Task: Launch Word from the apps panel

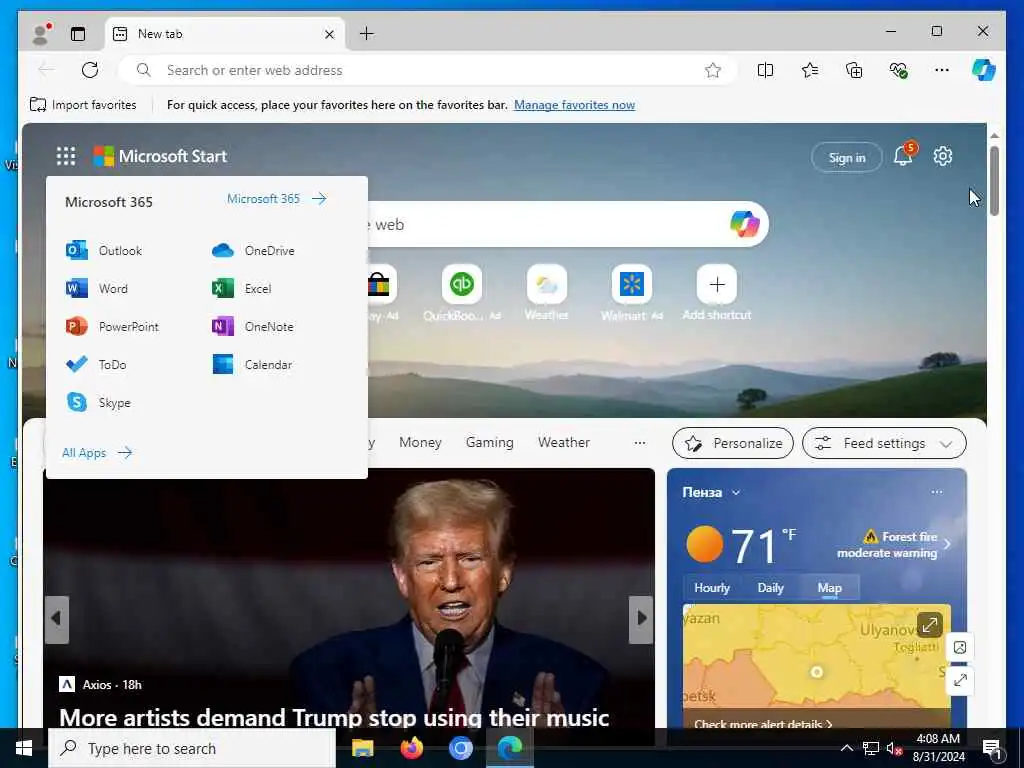Action: (97, 288)
